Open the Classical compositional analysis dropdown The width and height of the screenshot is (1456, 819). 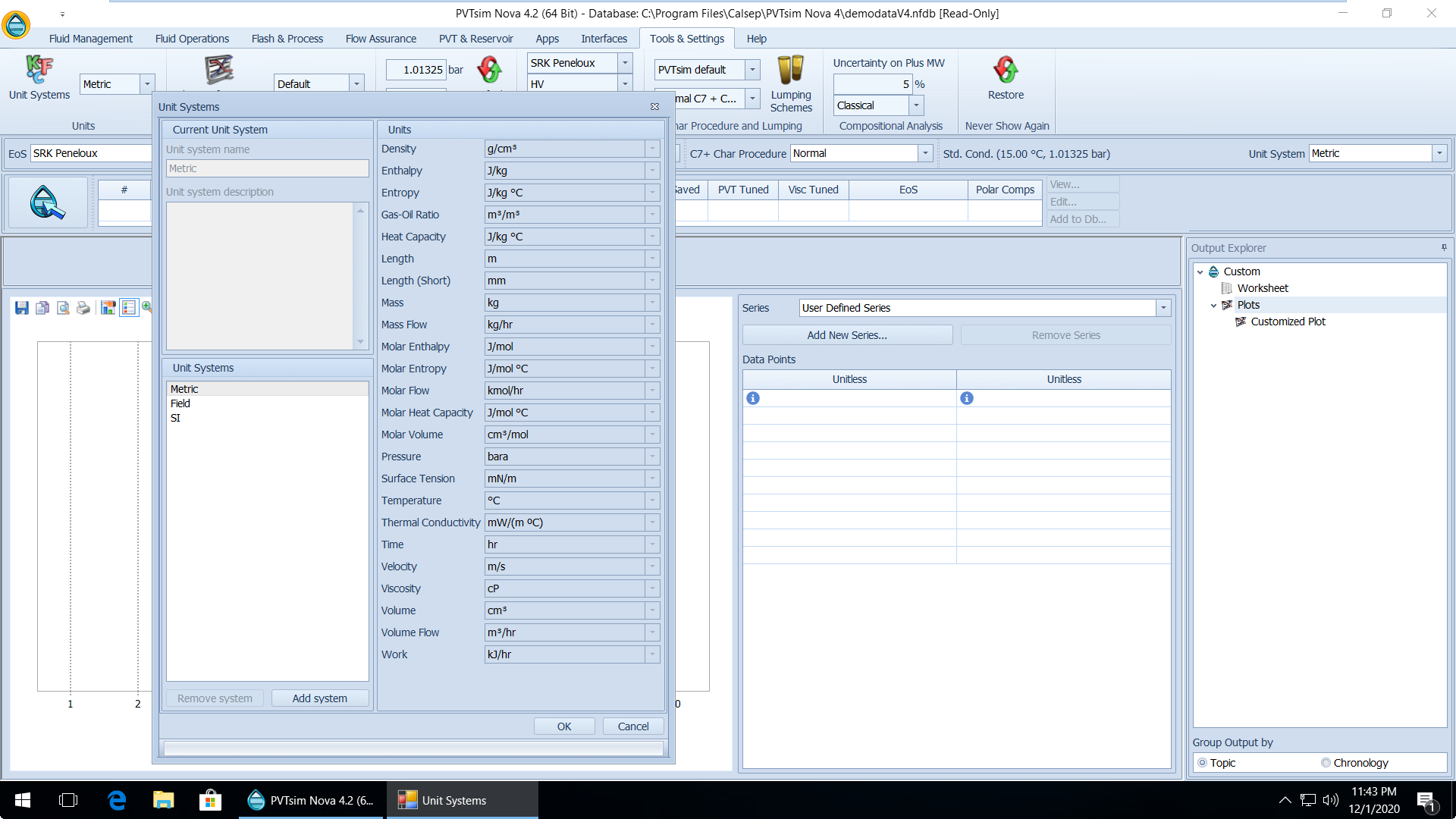point(916,105)
